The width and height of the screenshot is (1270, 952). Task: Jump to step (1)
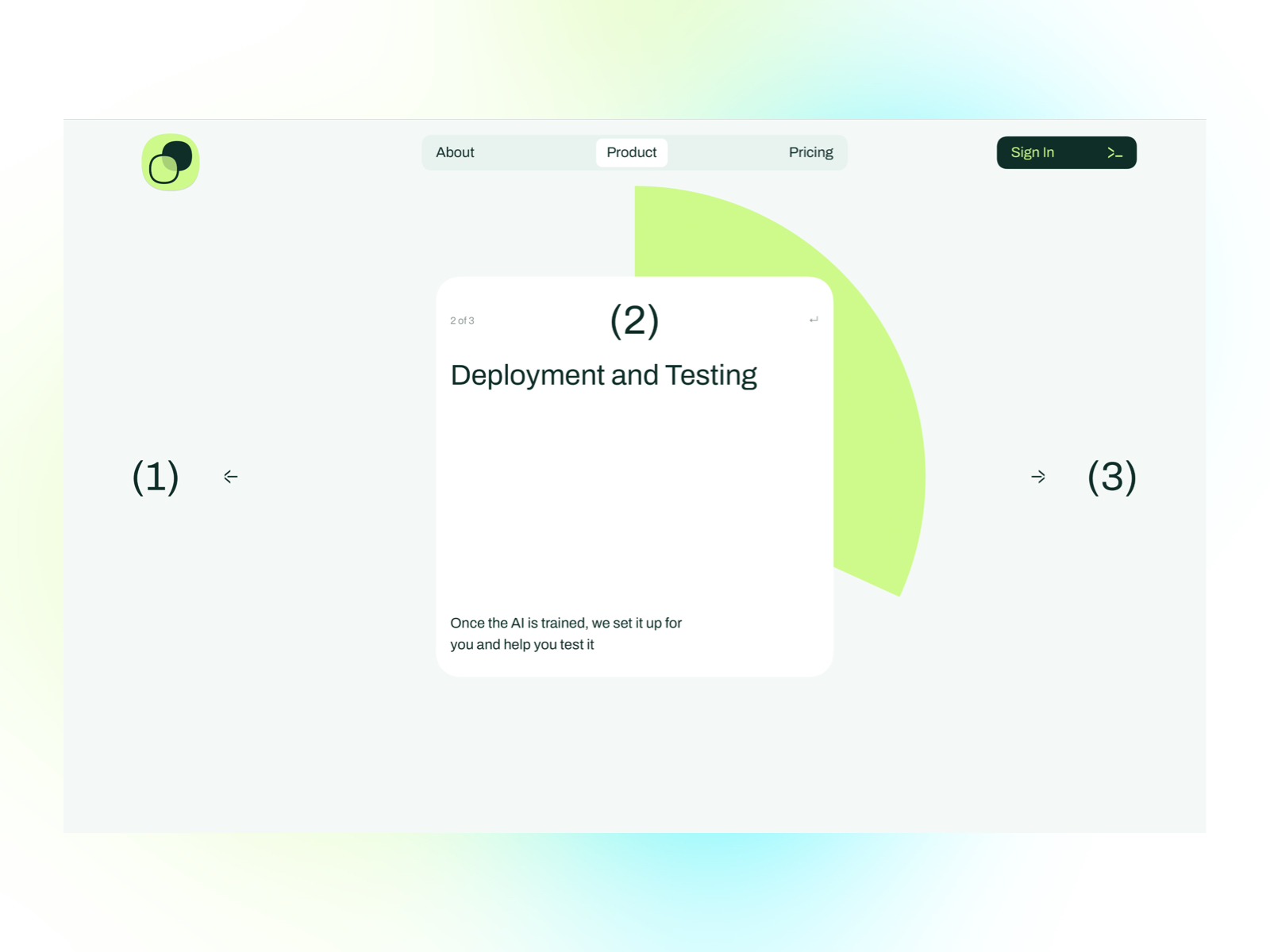click(x=156, y=477)
